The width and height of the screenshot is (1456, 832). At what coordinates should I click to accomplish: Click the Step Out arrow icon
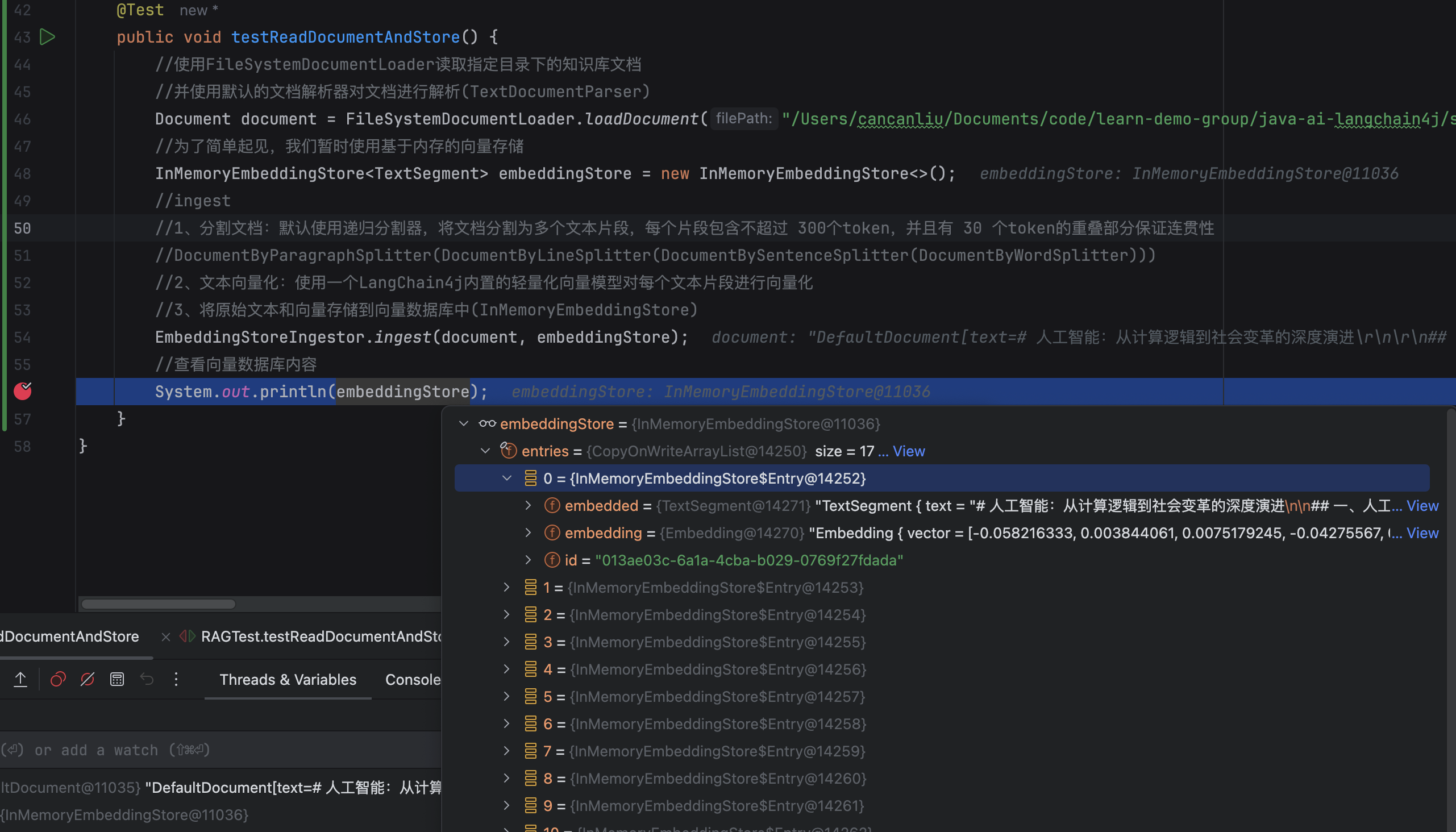20,679
